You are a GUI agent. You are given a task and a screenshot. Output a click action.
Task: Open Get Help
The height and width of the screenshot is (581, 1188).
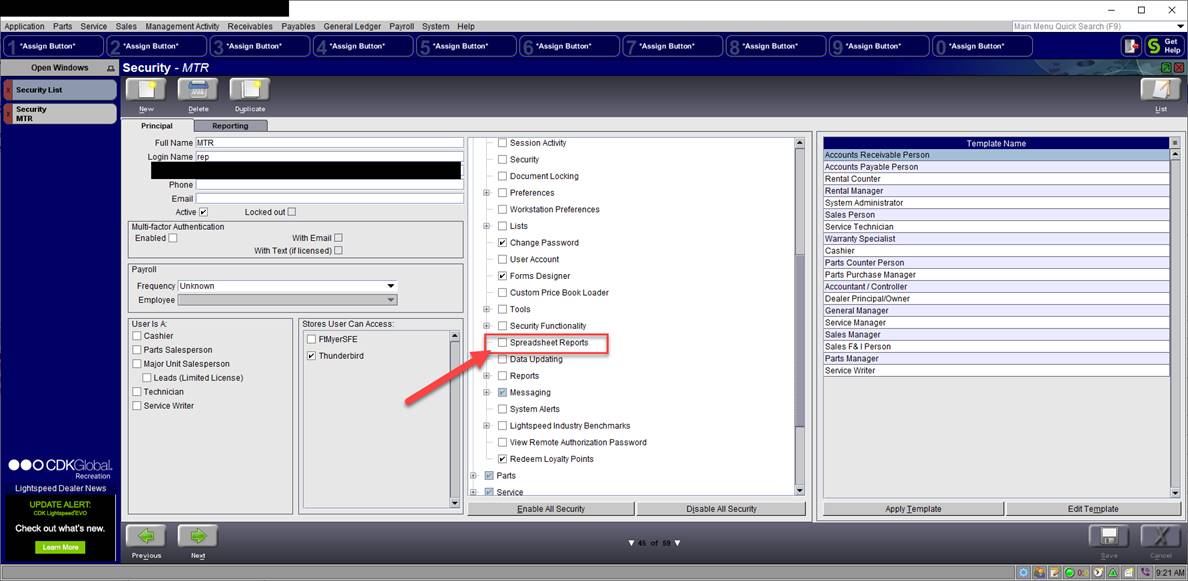point(1163,46)
